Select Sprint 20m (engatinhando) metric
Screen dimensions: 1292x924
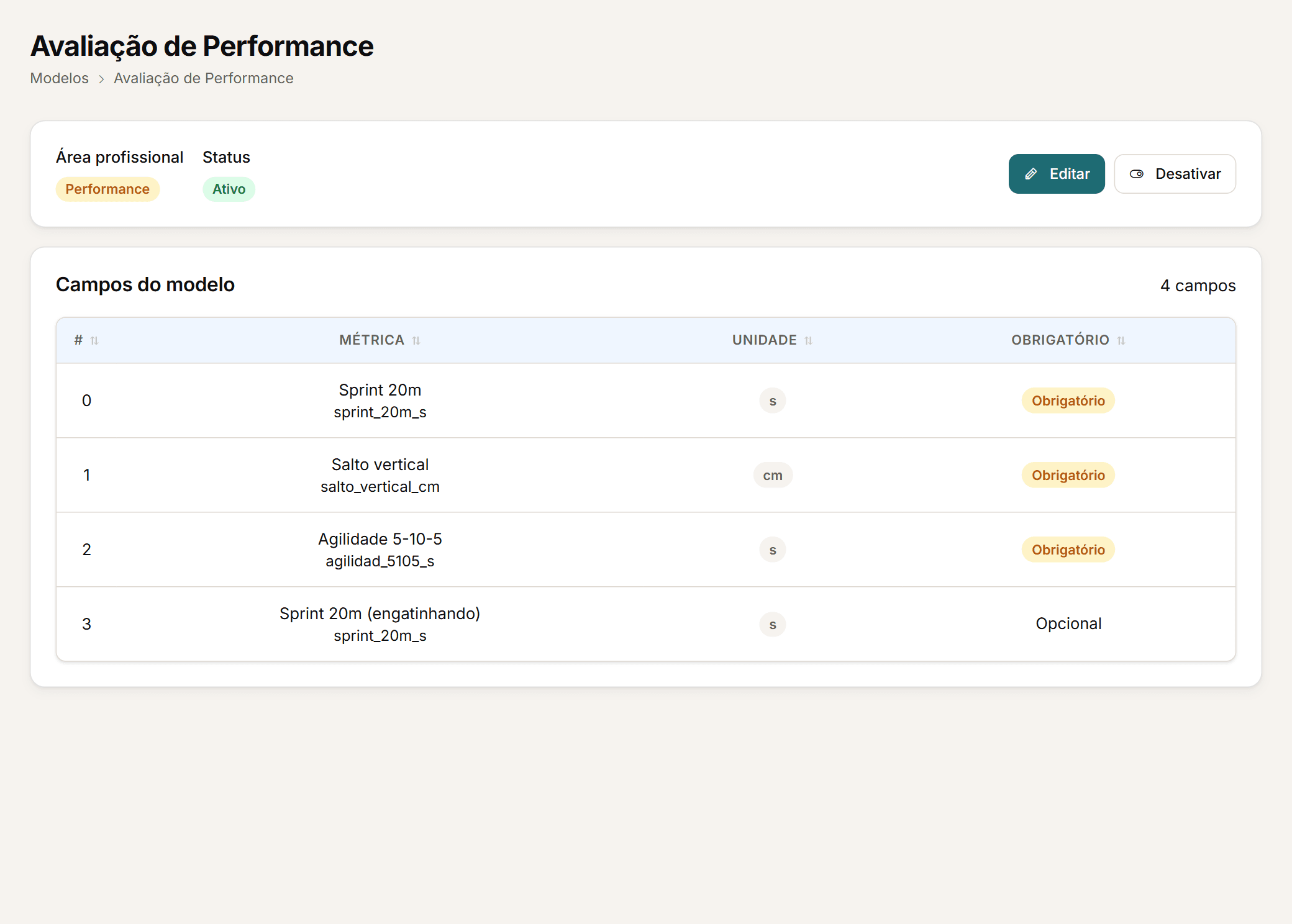pyautogui.click(x=380, y=614)
